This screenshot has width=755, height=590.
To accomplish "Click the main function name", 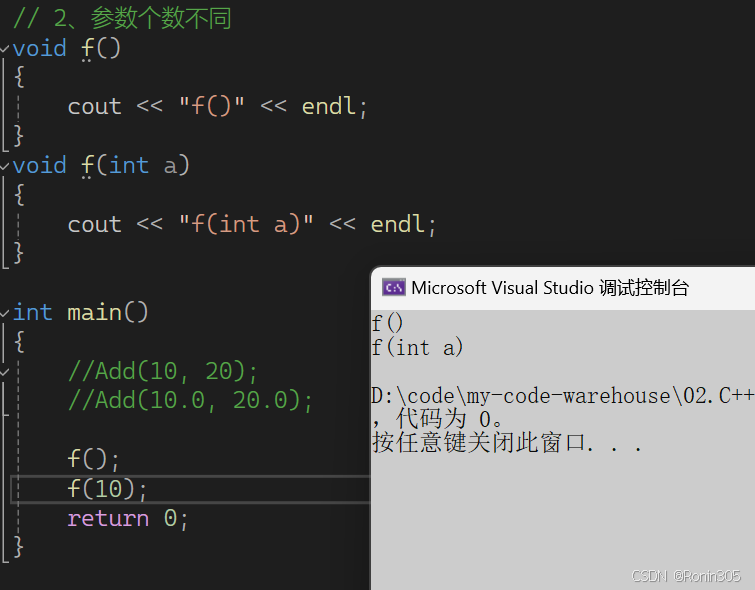I will tap(94, 313).
